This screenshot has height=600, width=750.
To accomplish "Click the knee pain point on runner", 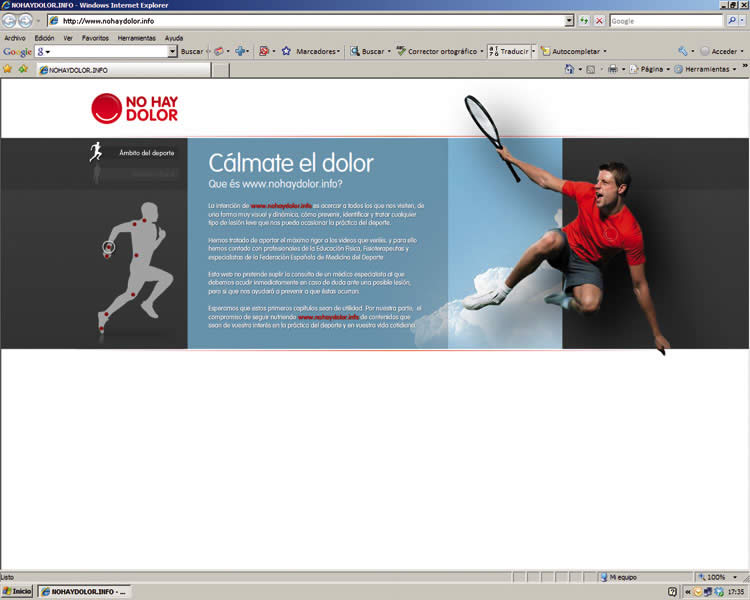I will click(133, 294).
